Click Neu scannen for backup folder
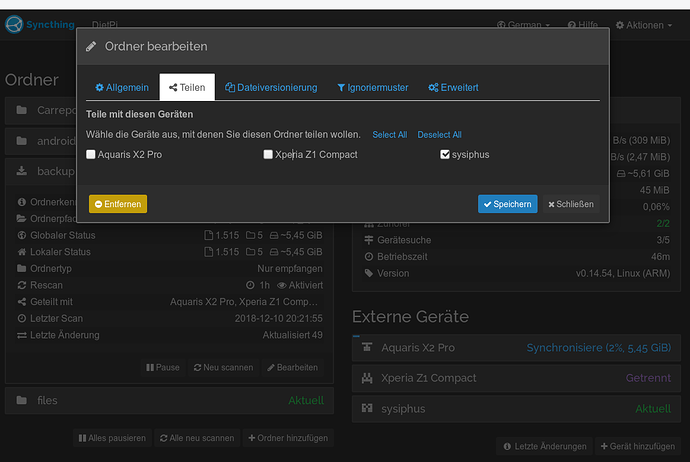Image resolution: width=690 pixels, height=462 pixels. coord(224,367)
